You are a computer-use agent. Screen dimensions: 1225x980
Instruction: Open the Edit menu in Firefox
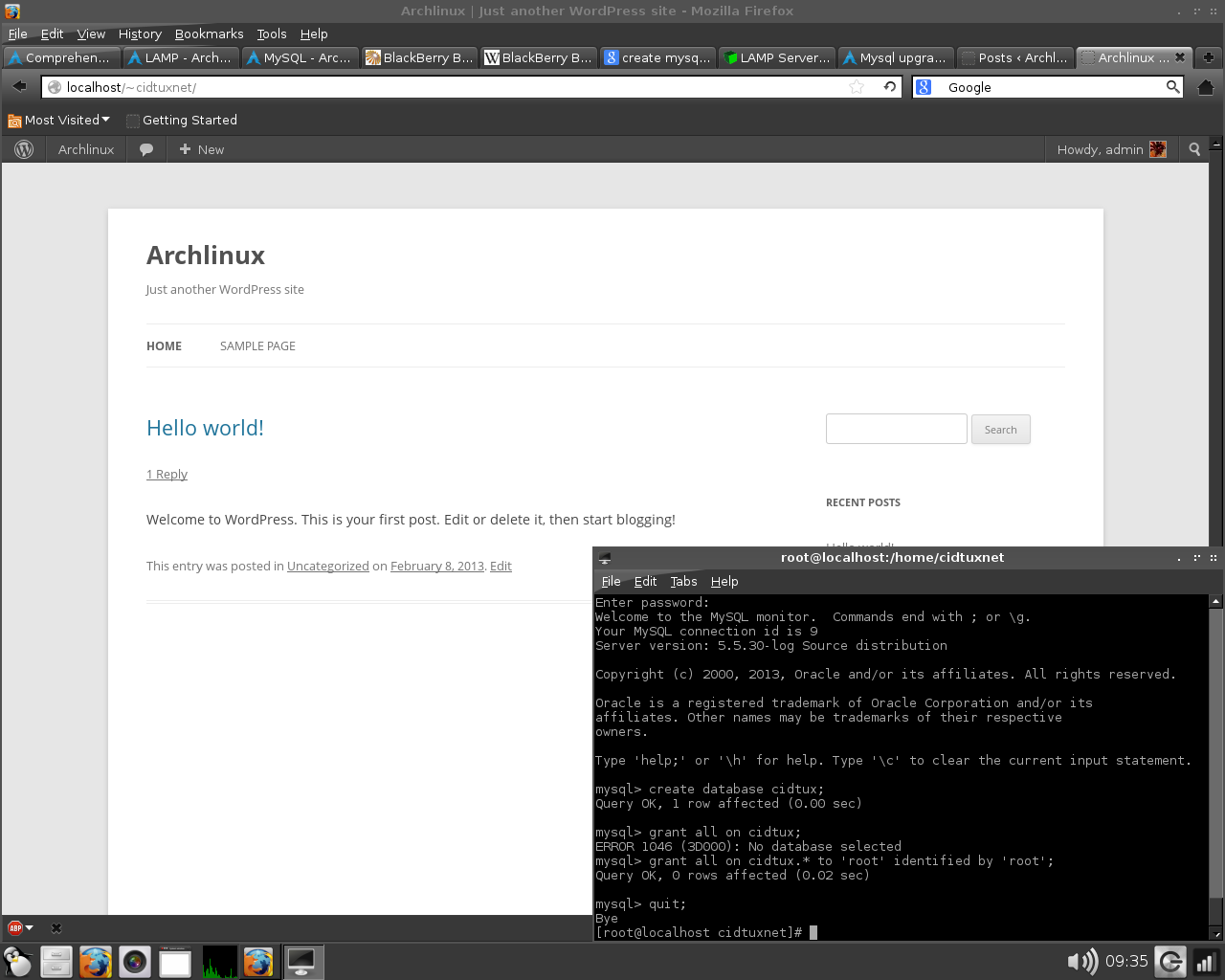click(x=52, y=33)
